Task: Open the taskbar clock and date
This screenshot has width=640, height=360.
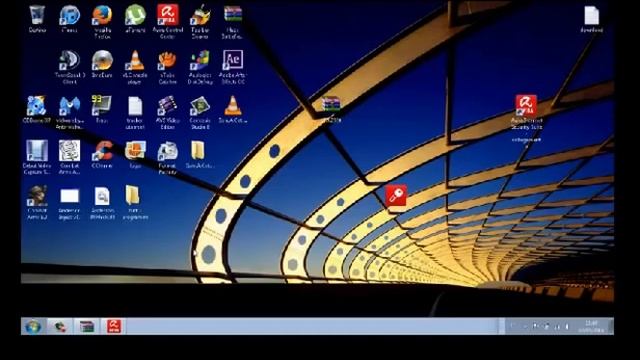Action: pos(591,327)
